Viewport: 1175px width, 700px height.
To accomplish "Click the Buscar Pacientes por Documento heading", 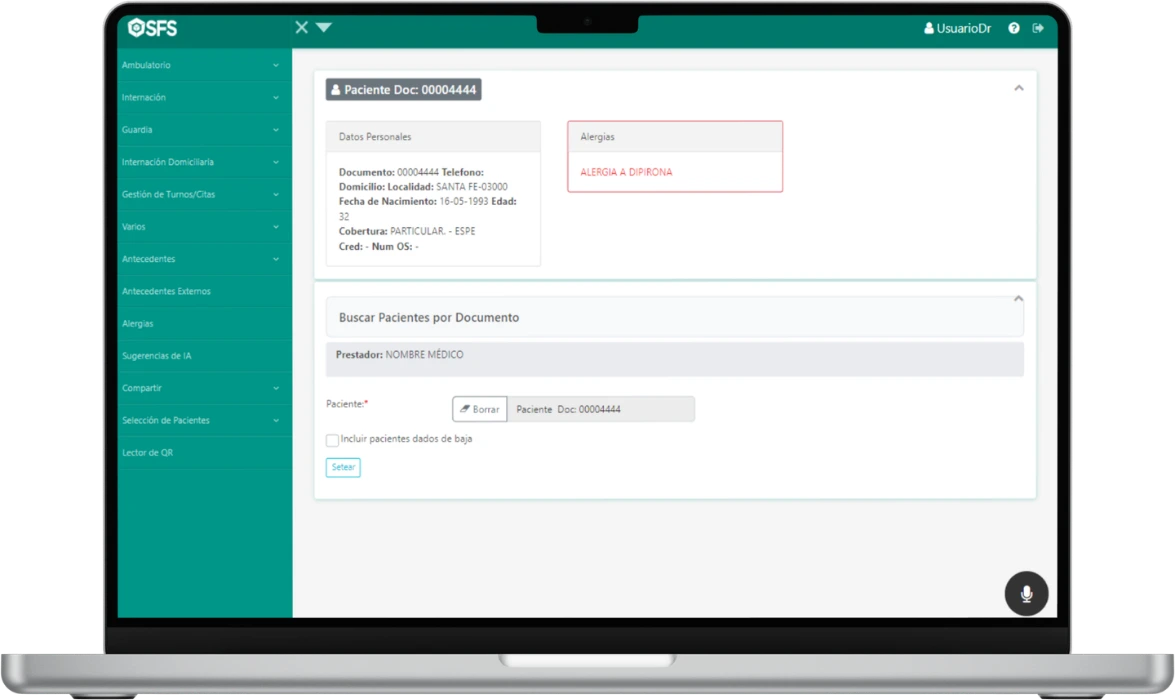I will point(429,318).
